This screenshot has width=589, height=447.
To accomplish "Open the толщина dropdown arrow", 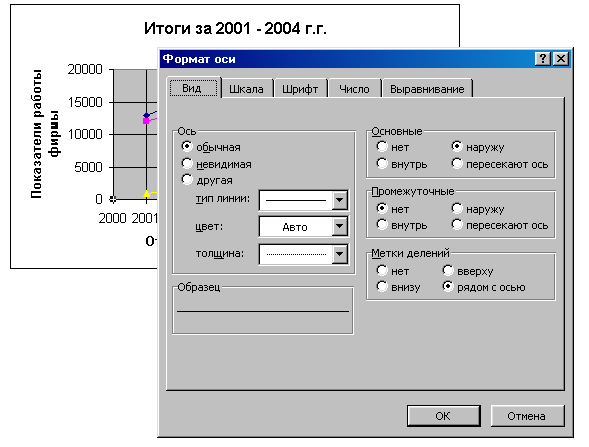I will click(340, 254).
